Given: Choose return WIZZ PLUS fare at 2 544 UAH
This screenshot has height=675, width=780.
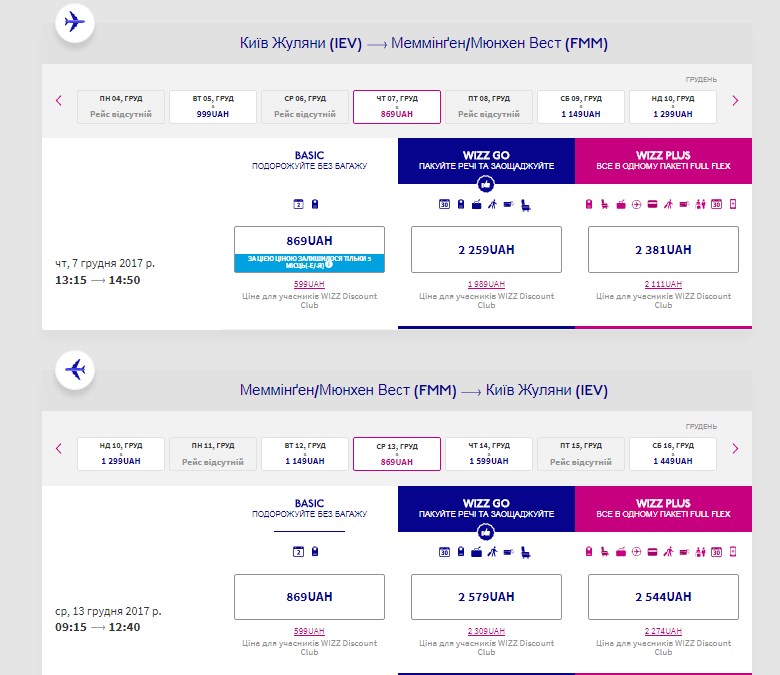Looking at the screenshot, I should (x=663, y=596).
